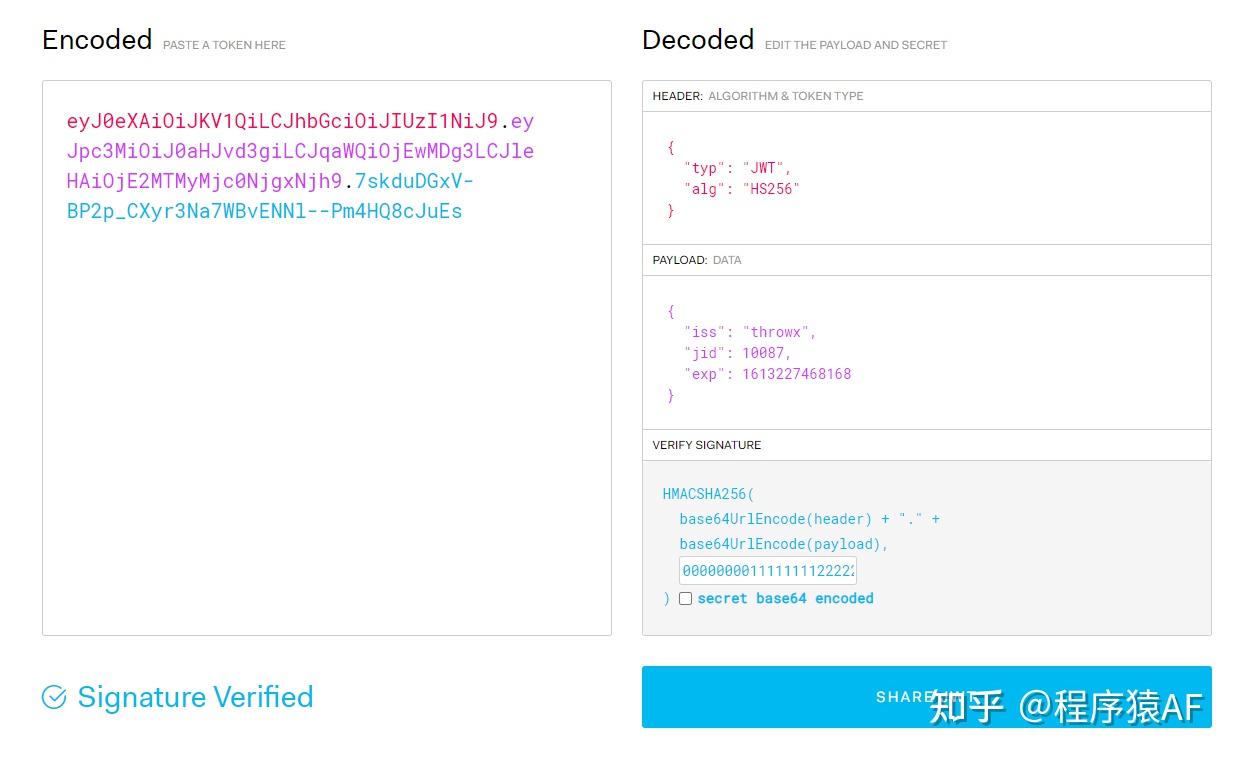The width and height of the screenshot is (1236, 759).
Task: Click the Decoded heading
Action: (698, 40)
